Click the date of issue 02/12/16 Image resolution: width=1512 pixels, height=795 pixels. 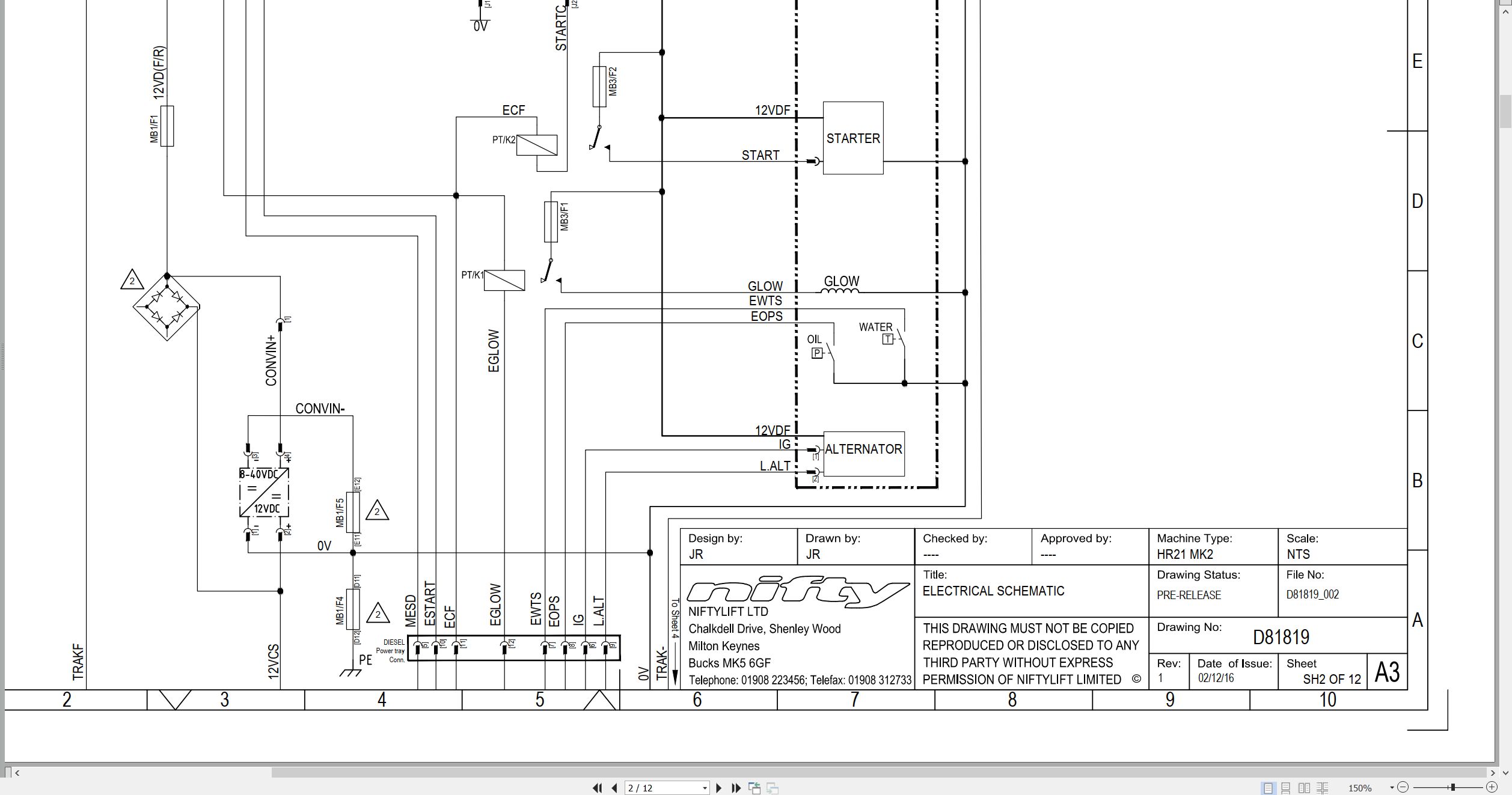tap(1216, 678)
